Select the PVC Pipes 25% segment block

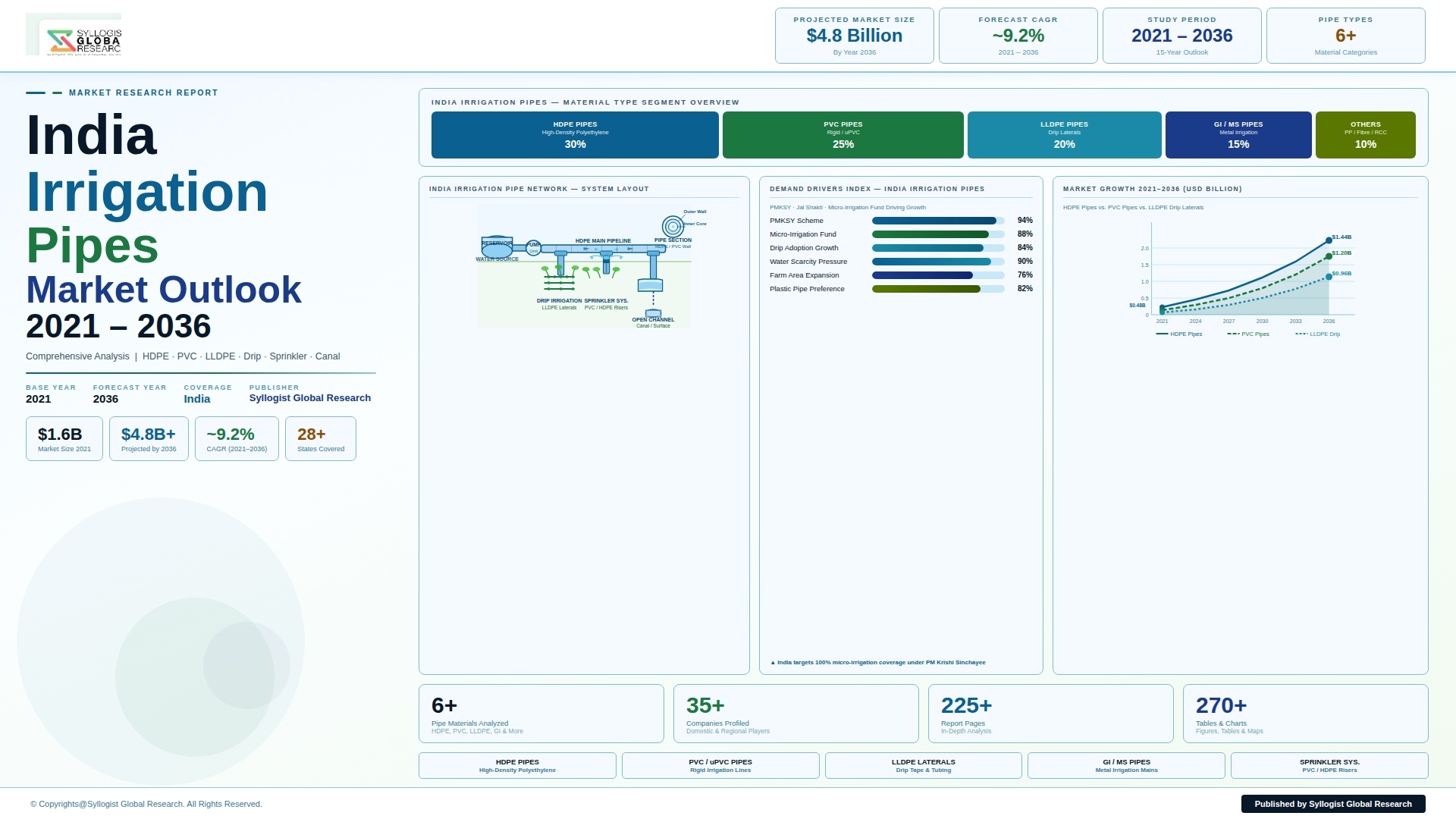843,135
